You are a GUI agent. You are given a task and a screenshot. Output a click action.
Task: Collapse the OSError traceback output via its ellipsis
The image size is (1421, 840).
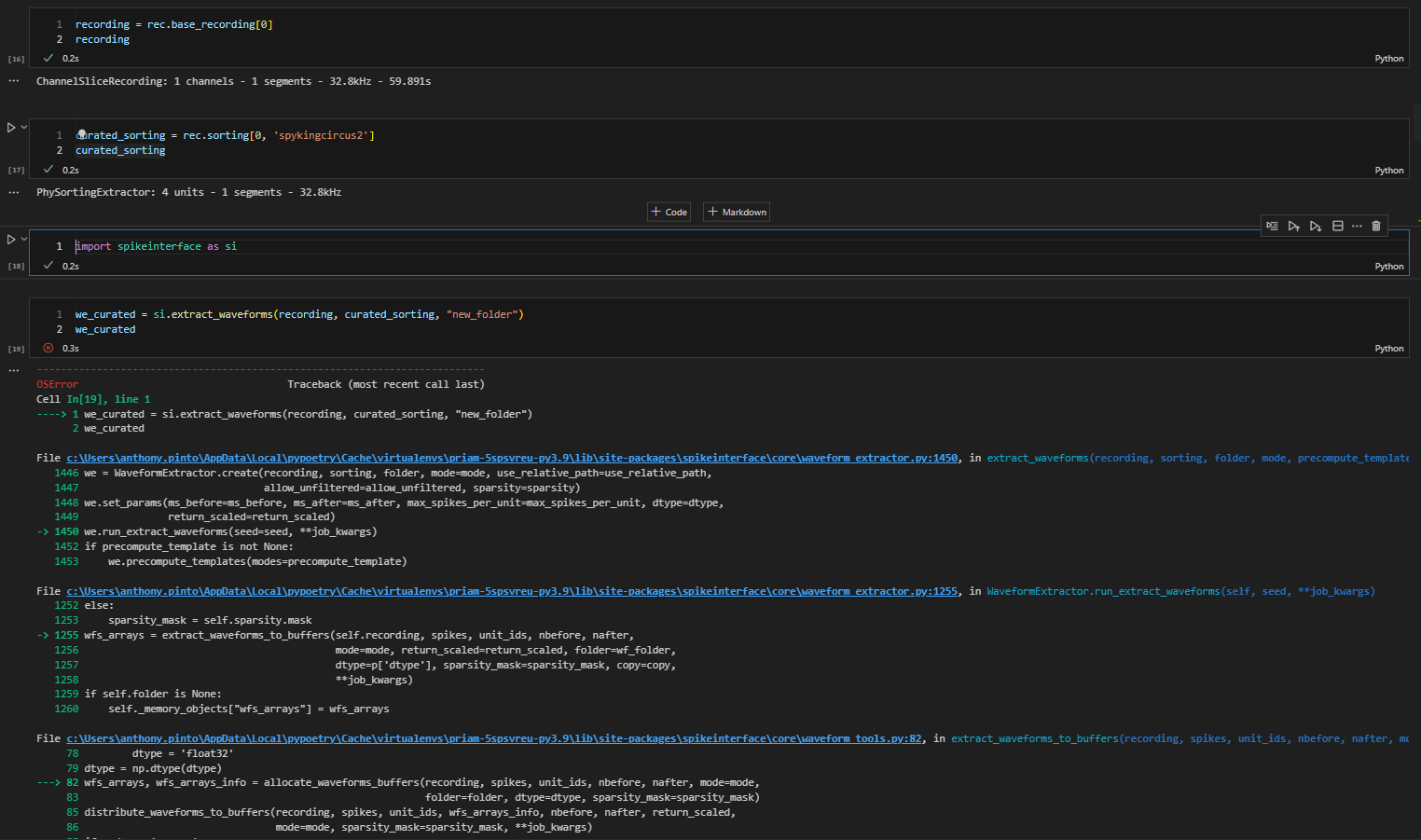tap(13, 369)
